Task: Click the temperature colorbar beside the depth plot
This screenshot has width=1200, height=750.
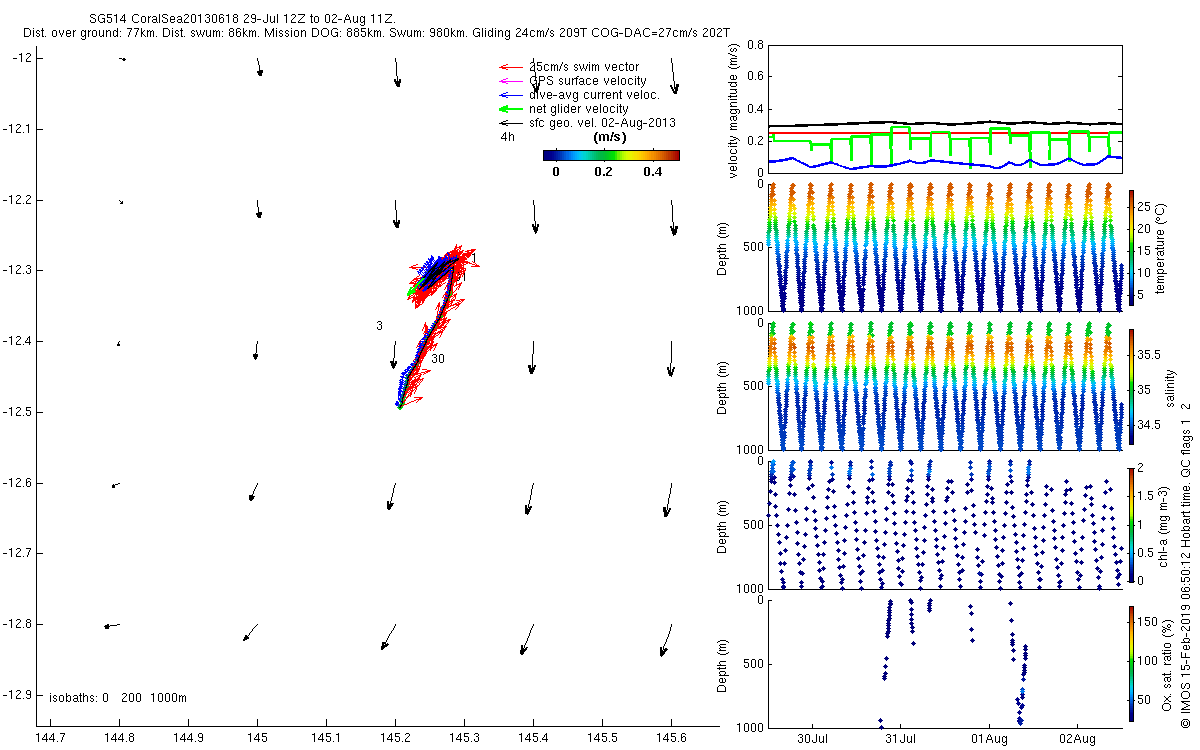Action: pos(1132,249)
